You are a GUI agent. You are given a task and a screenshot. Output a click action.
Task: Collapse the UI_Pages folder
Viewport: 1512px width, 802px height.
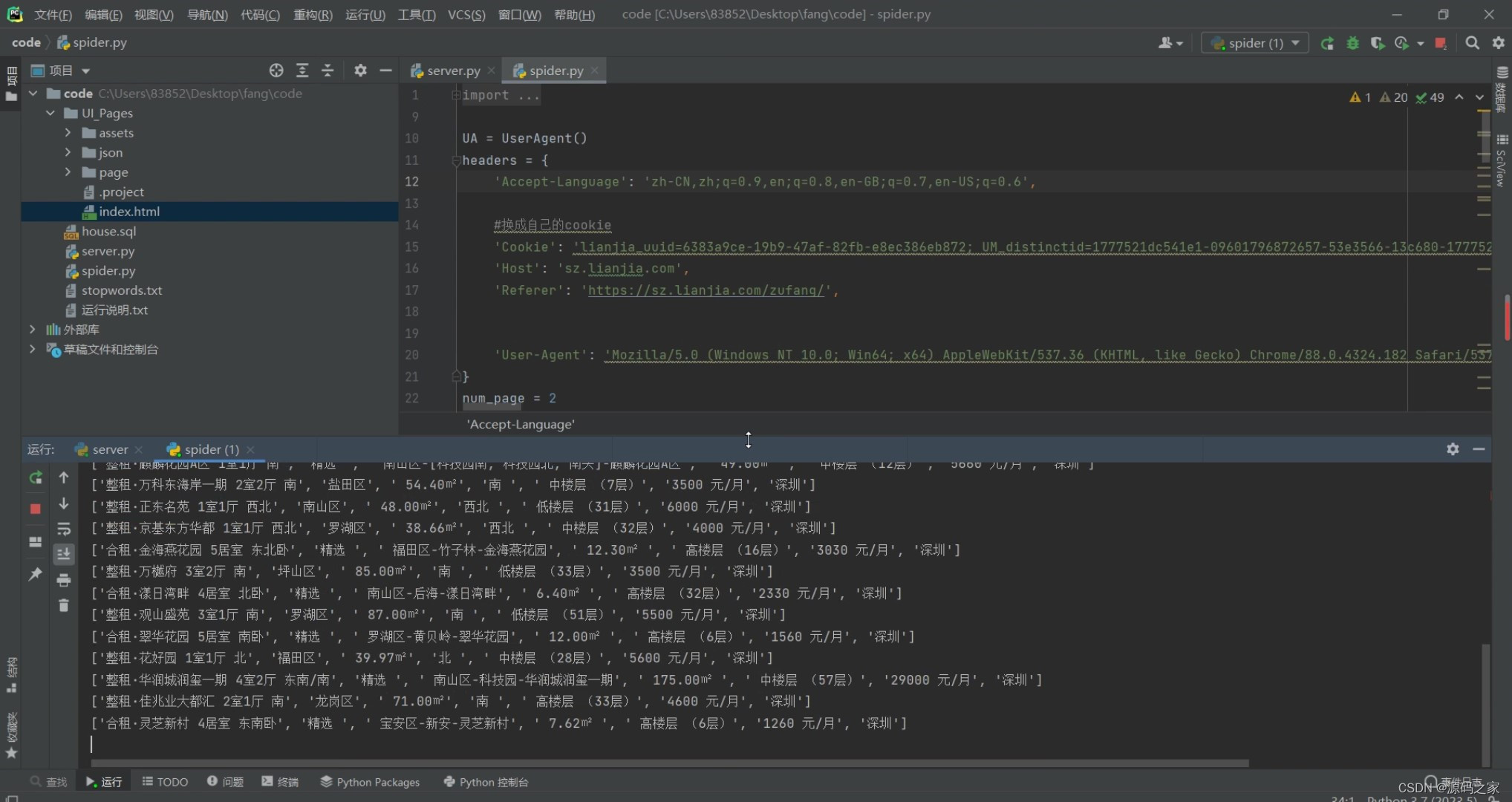point(50,113)
